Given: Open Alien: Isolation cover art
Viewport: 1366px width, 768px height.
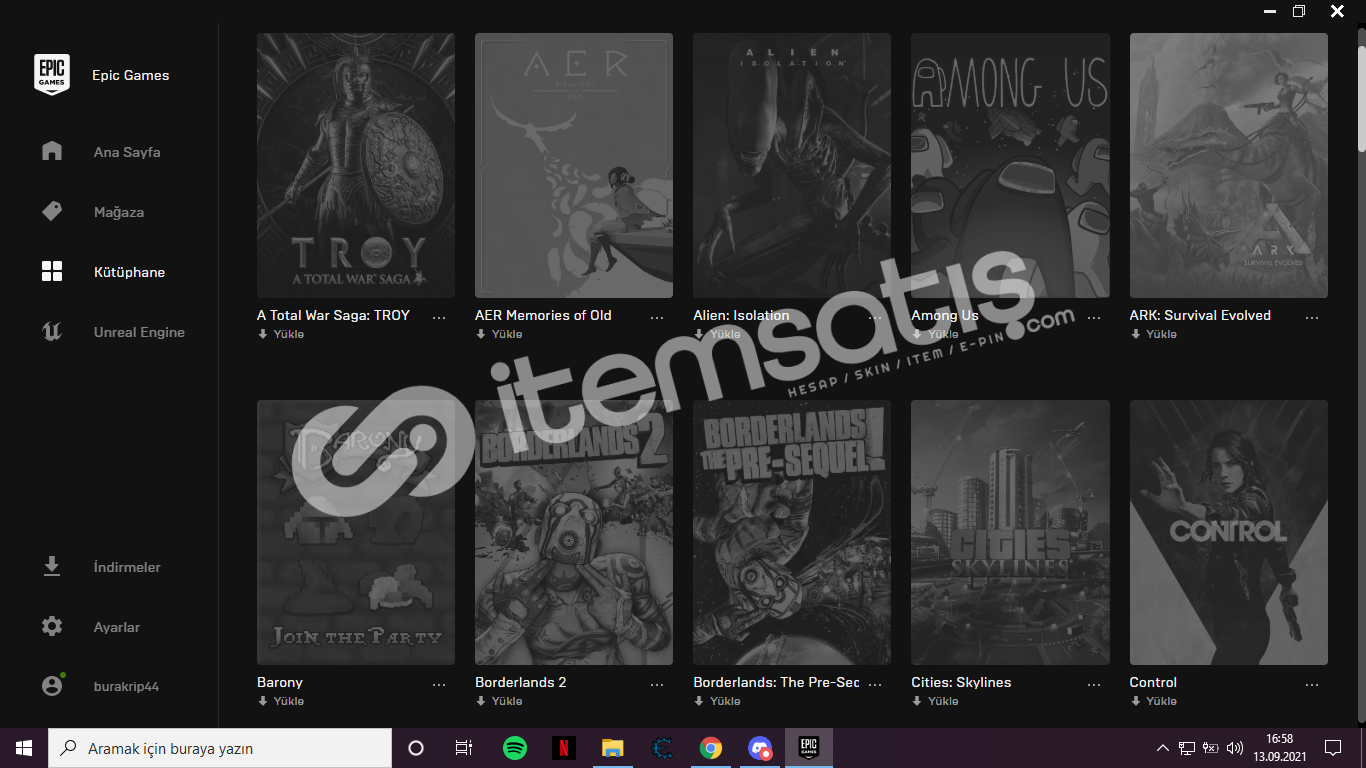Looking at the screenshot, I should pyautogui.click(x=792, y=165).
